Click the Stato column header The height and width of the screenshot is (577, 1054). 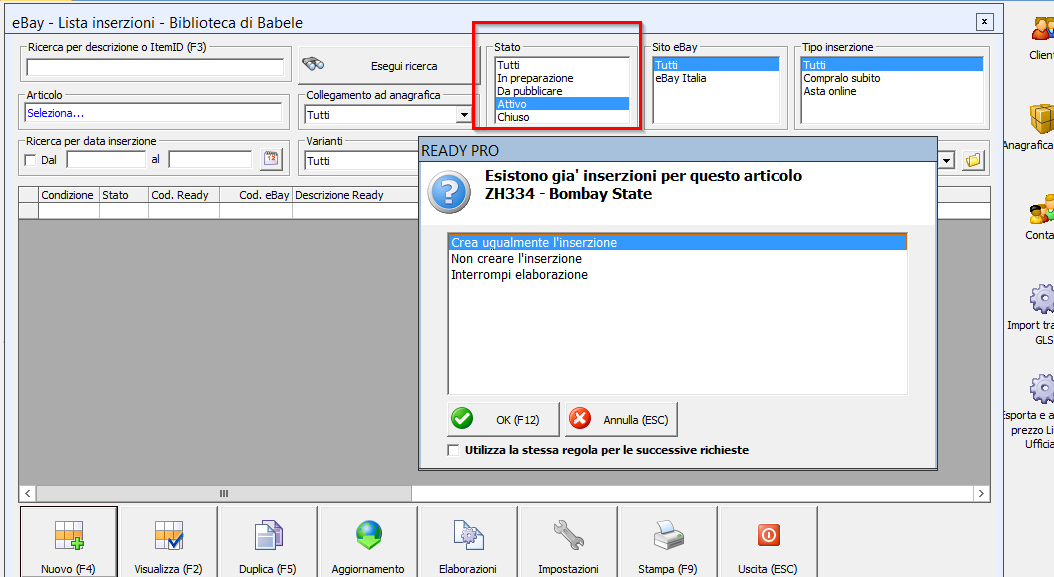[x=124, y=194]
